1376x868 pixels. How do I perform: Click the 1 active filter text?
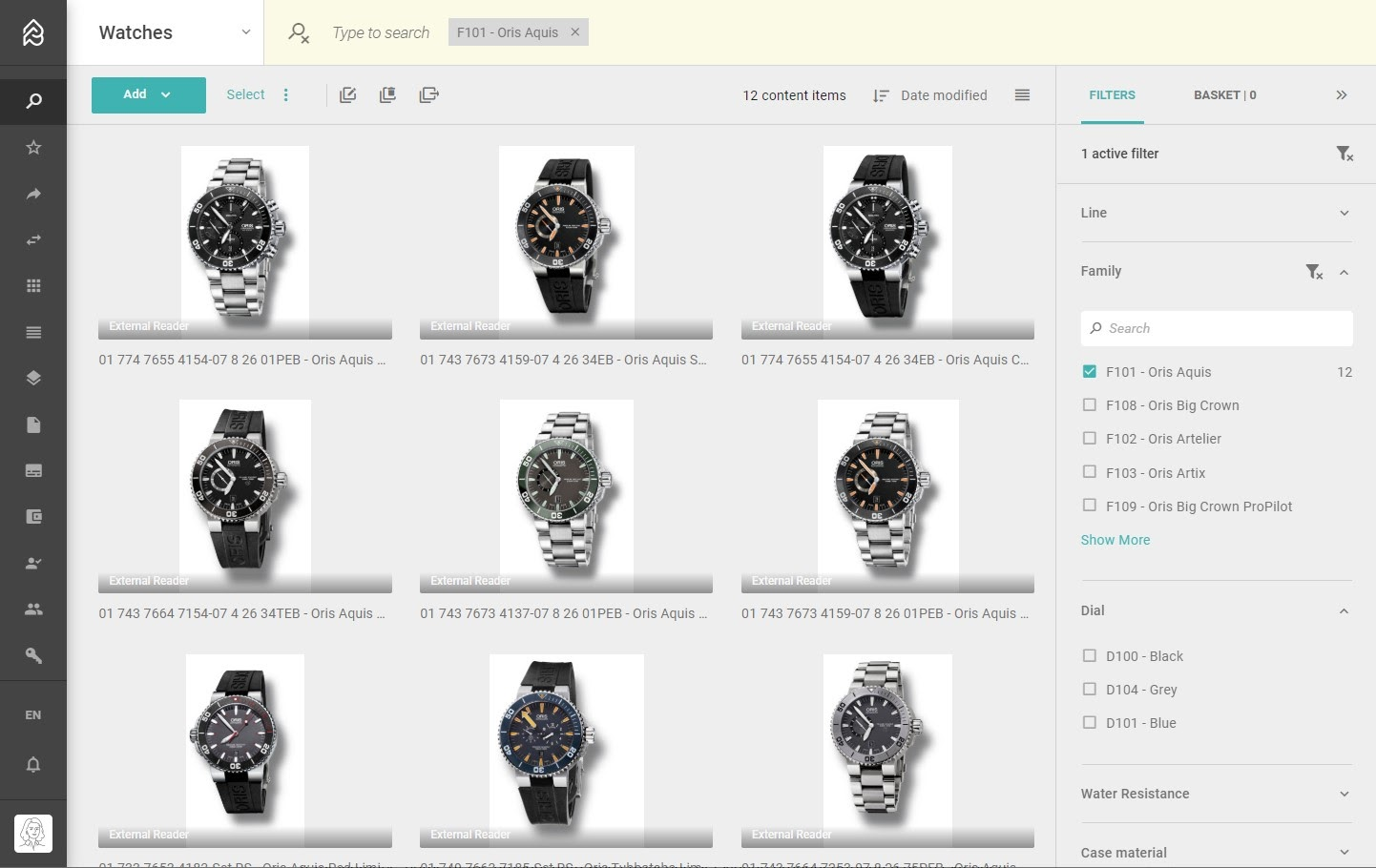click(x=1119, y=154)
